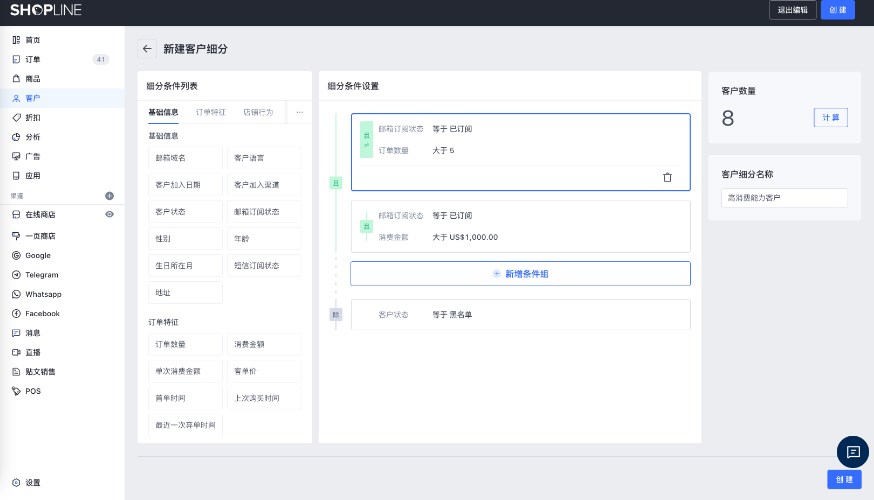Open Google channel
Image resolution: width=874 pixels, height=500 pixels.
click(x=38, y=256)
